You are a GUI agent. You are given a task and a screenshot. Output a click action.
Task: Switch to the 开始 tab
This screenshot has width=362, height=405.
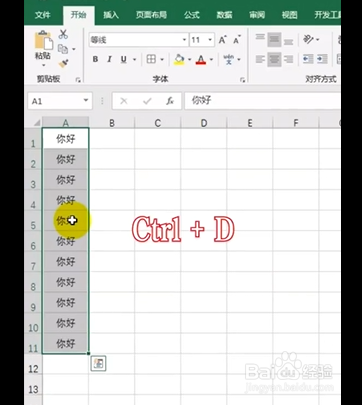click(78, 15)
